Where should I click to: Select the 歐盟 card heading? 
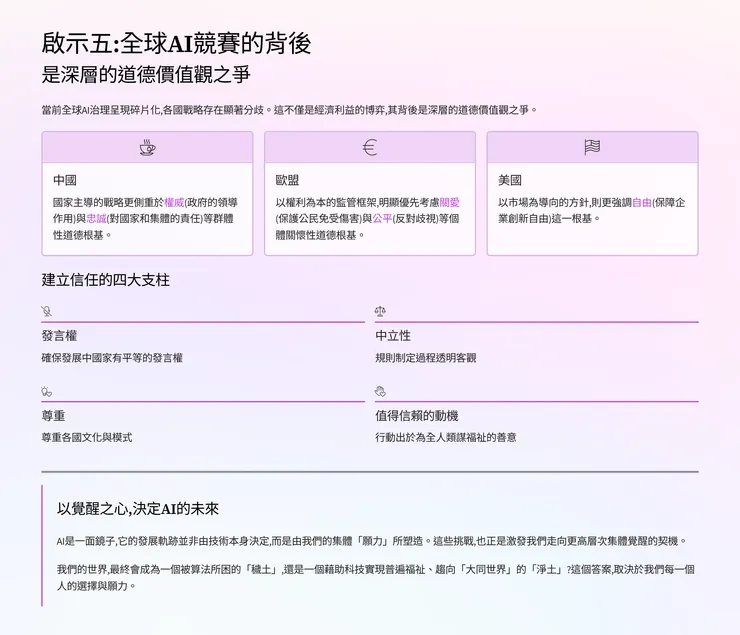(287, 180)
